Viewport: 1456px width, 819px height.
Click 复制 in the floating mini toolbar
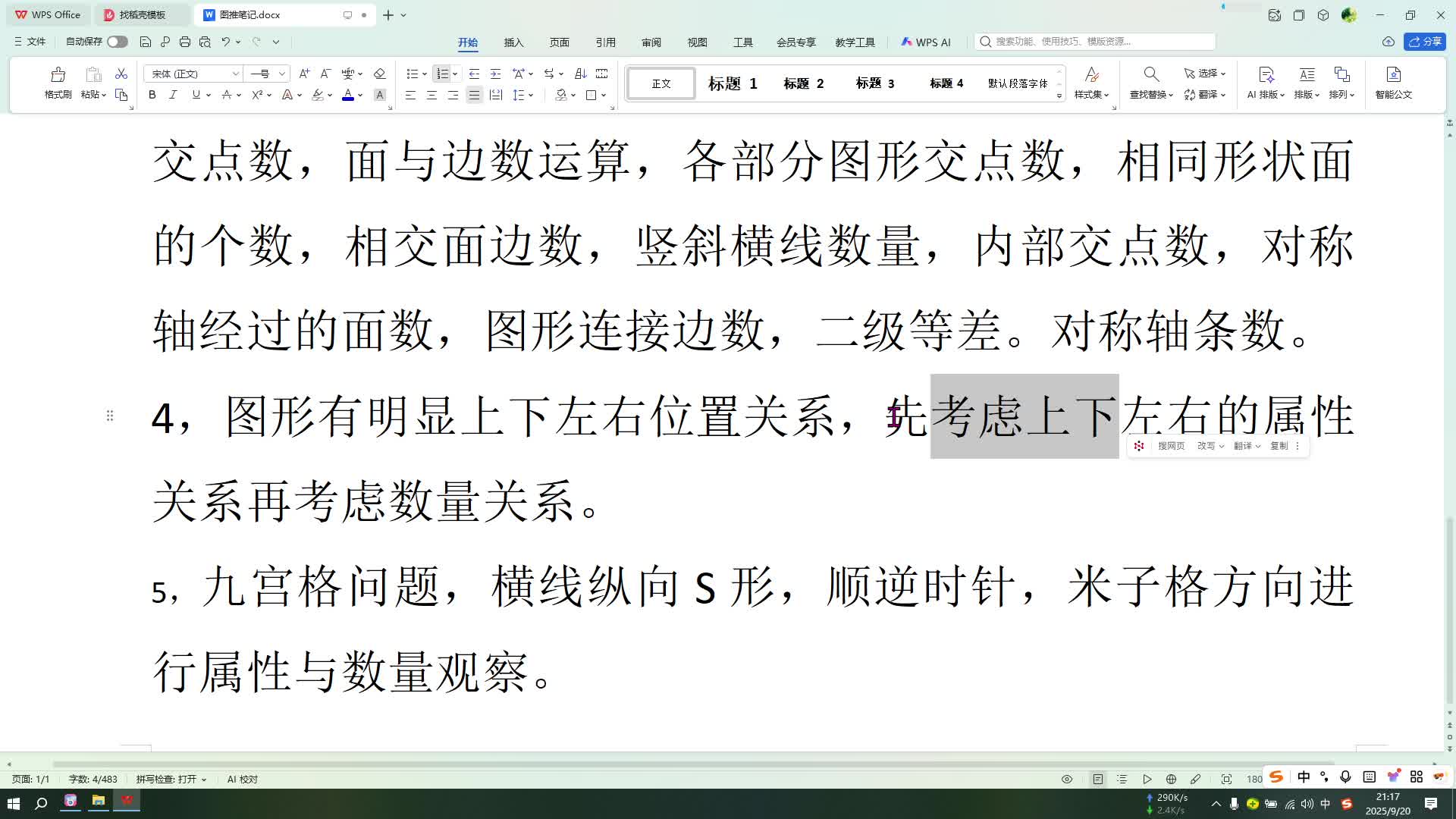1278,446
